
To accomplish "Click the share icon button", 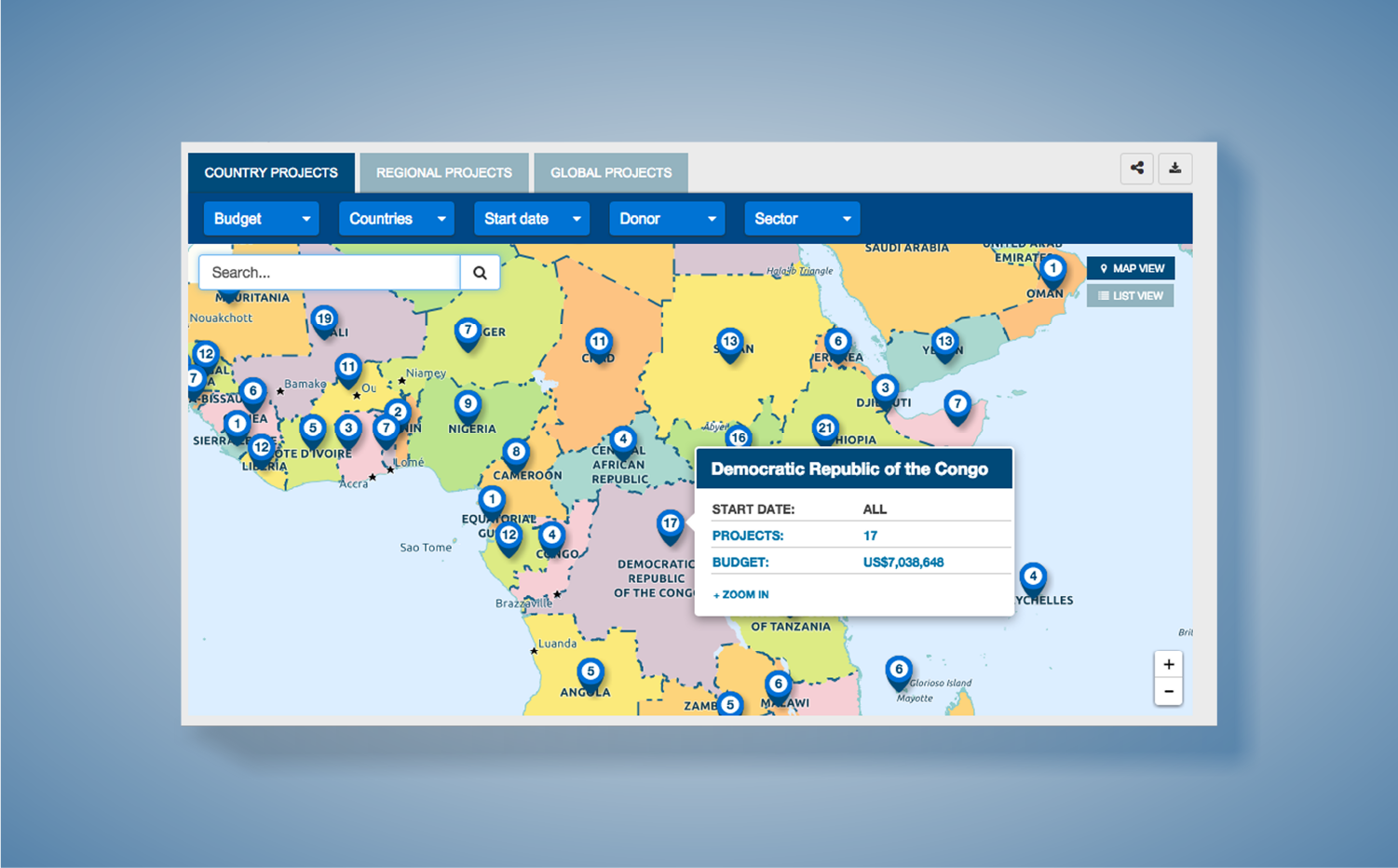I will (x=1136, y=169).
